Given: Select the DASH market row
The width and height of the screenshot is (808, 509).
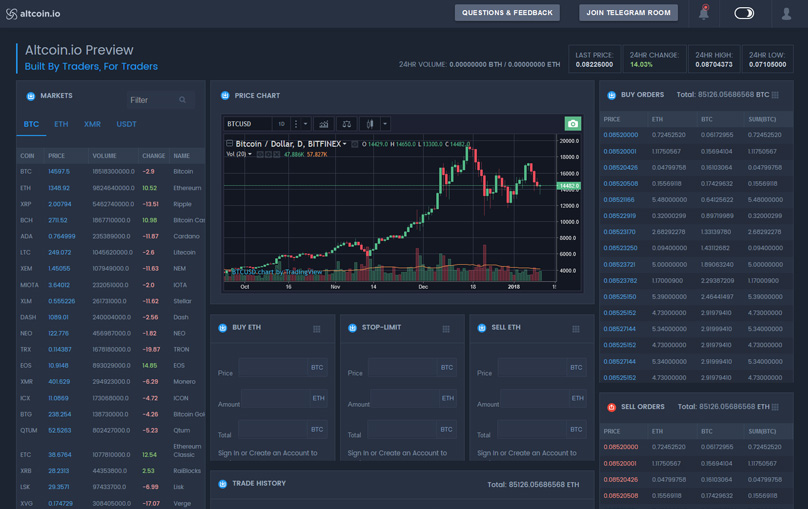Looking at the screenshot, I should coord(111,317).
